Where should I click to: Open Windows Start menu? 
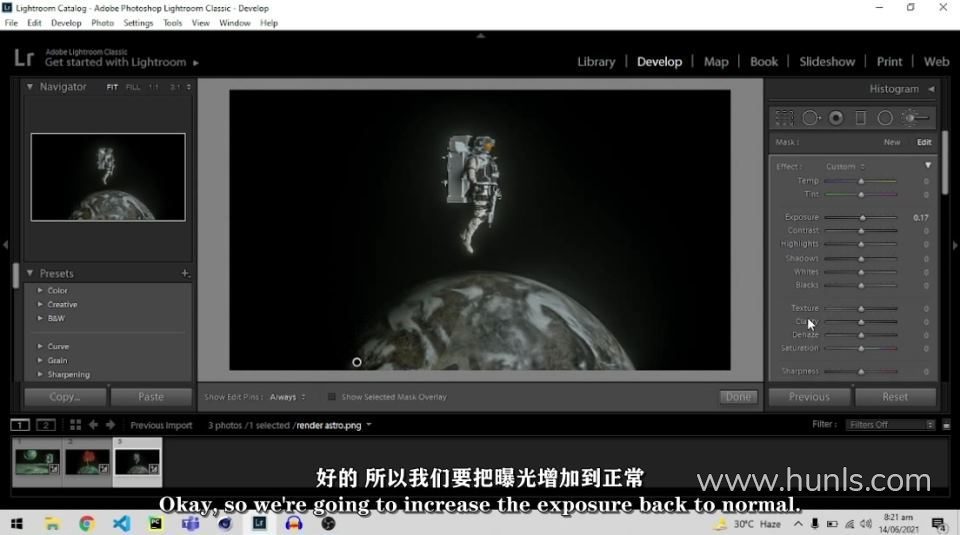17,523
